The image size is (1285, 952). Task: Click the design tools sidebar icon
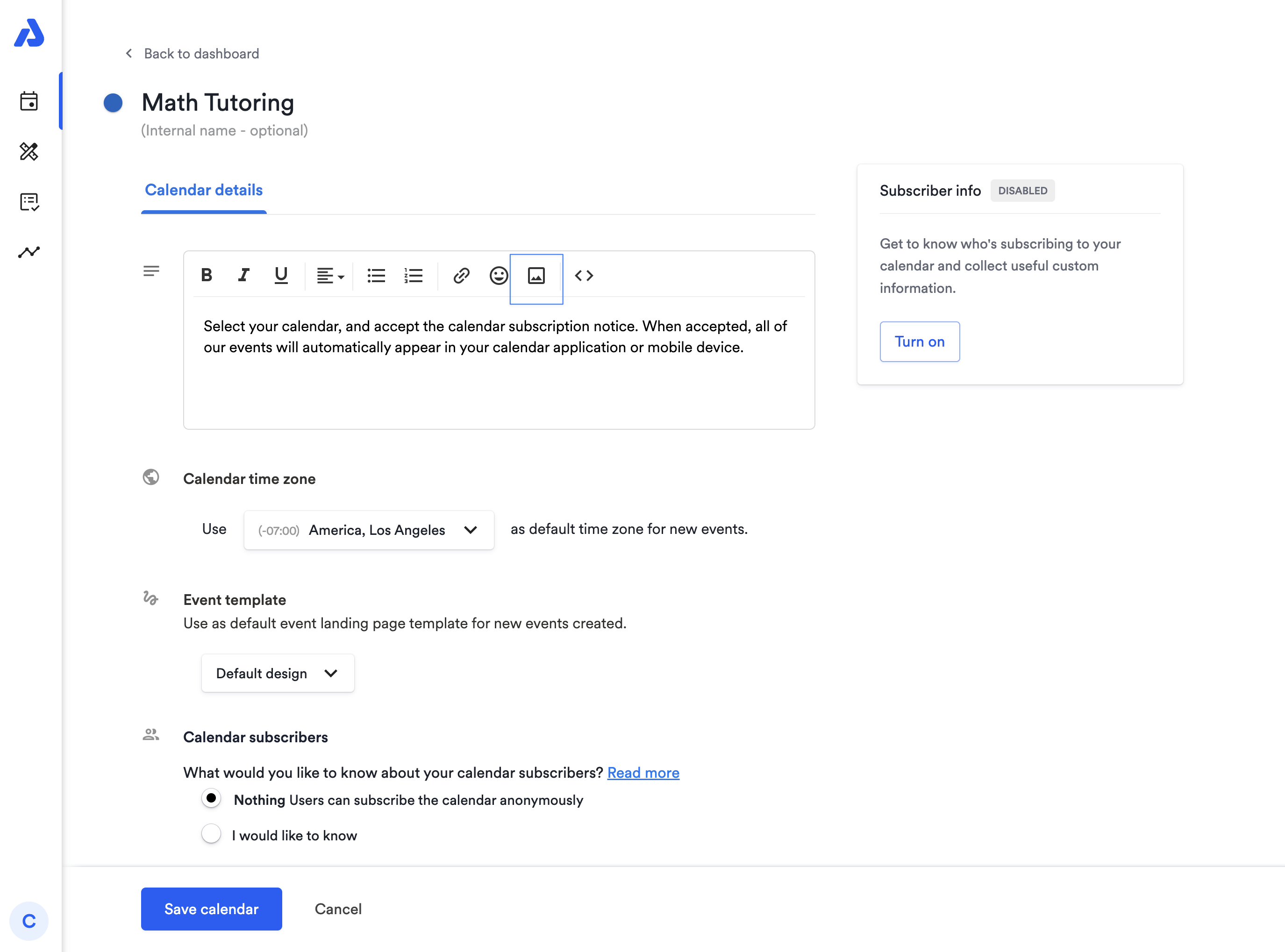[x=29, y=151]
